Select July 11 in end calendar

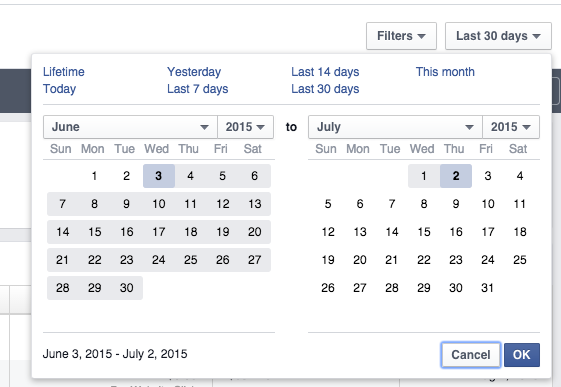coord(520,204)
